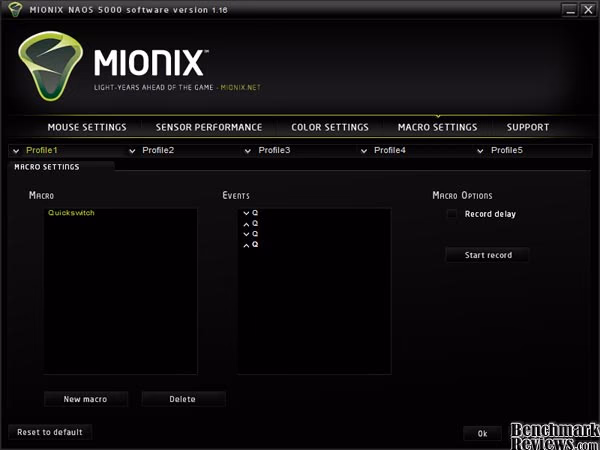The width and height of the screenshot is (600, 450).
Task: Select the first key-down Q event
Action: 251,213
